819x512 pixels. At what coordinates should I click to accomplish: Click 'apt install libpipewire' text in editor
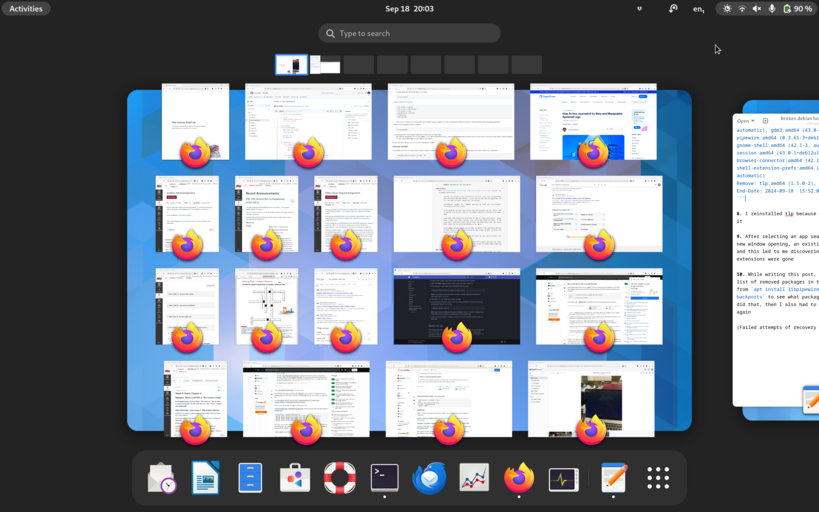784,289
